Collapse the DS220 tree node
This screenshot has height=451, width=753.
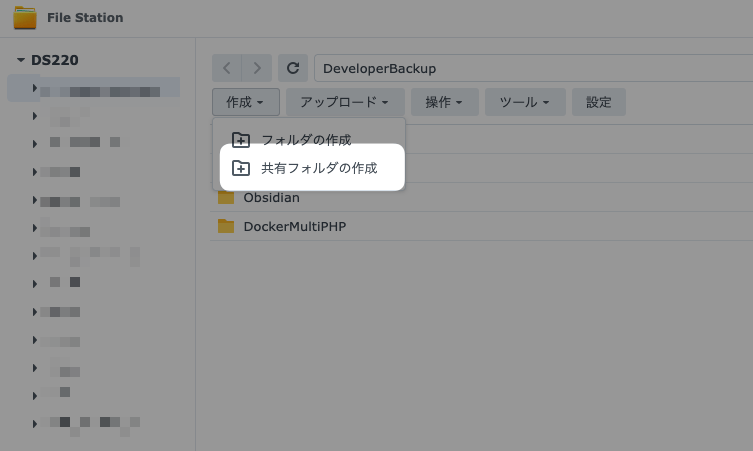[21, 61]
